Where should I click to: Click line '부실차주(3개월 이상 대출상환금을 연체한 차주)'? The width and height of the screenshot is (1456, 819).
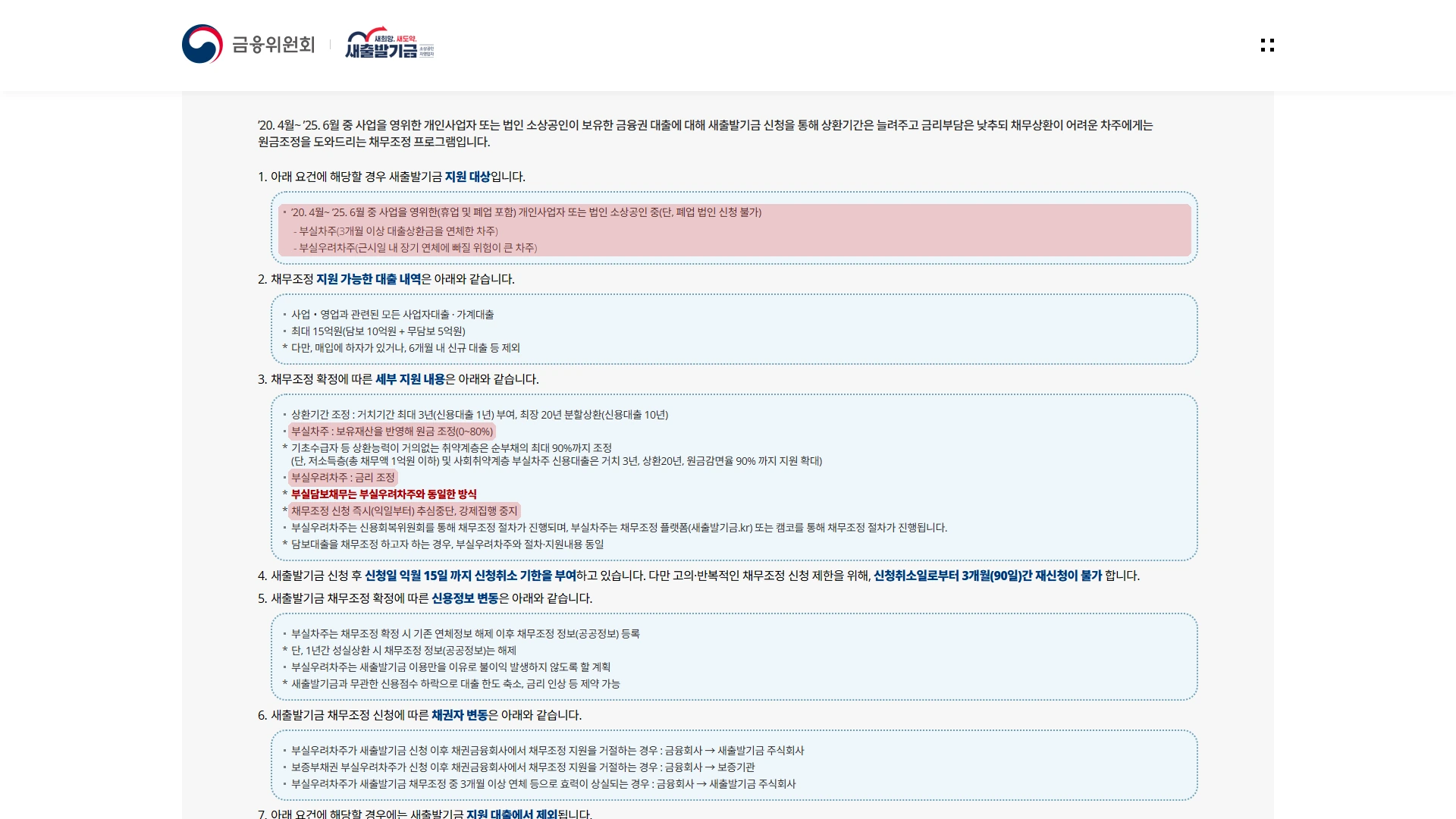click(x=398, y=231)
